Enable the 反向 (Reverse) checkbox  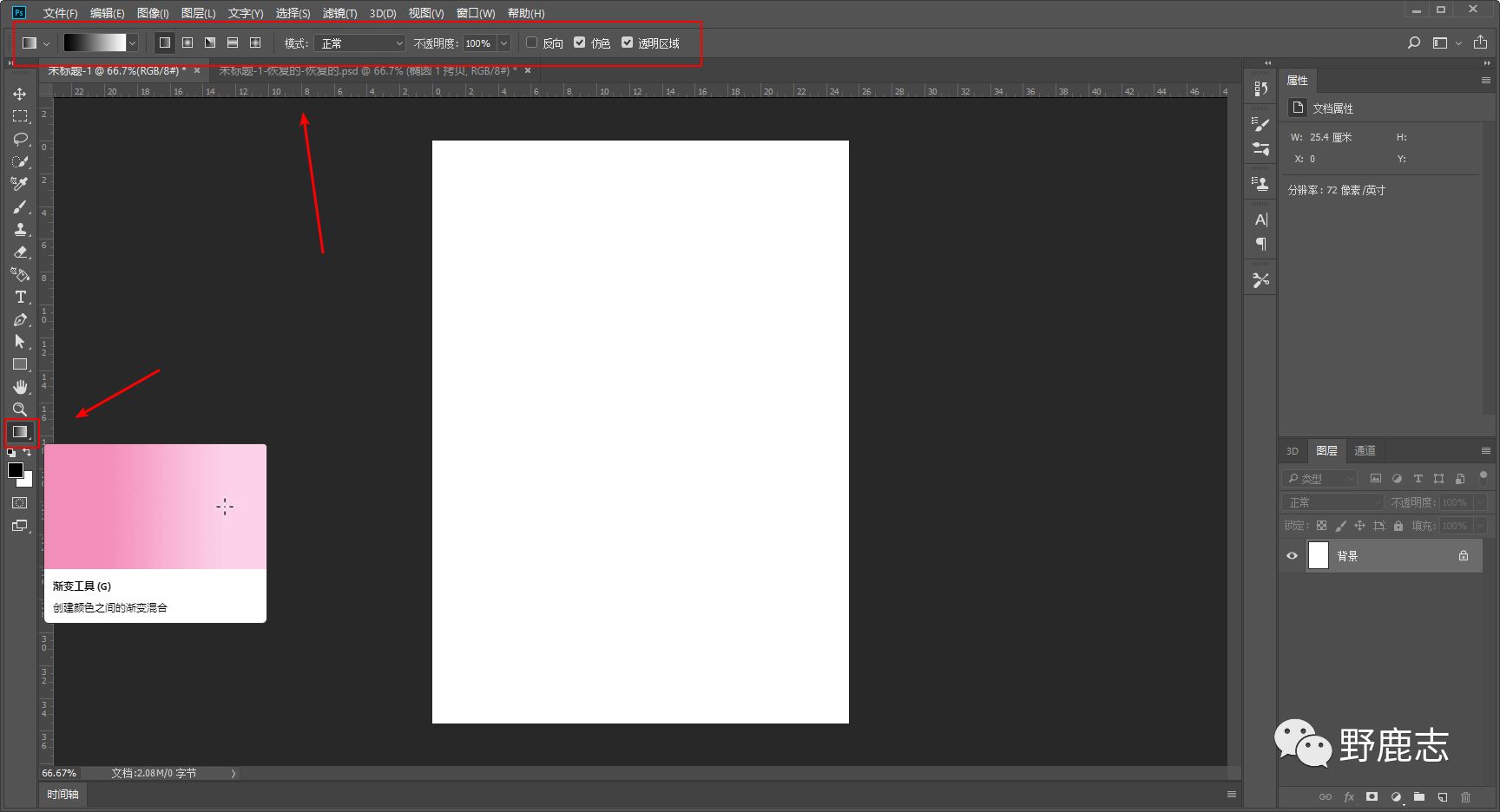[532, 43]
